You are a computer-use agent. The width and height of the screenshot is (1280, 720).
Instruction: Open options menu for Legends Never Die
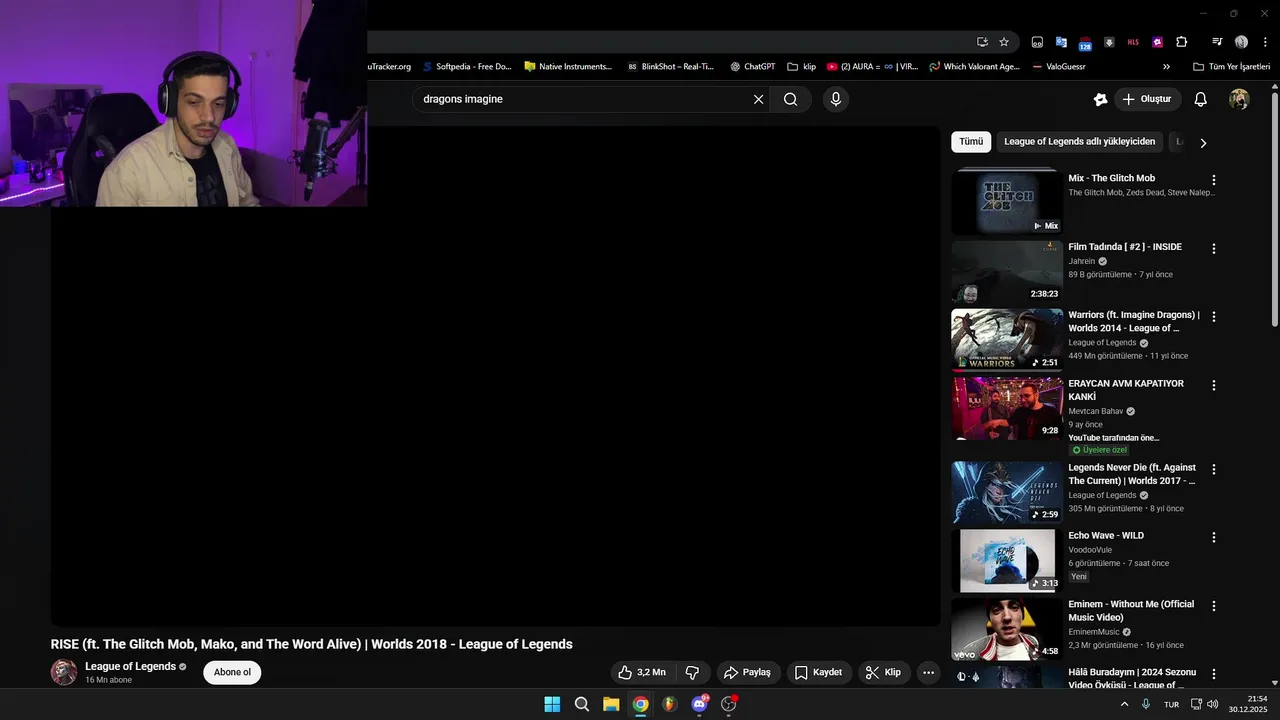point(1214,469)
